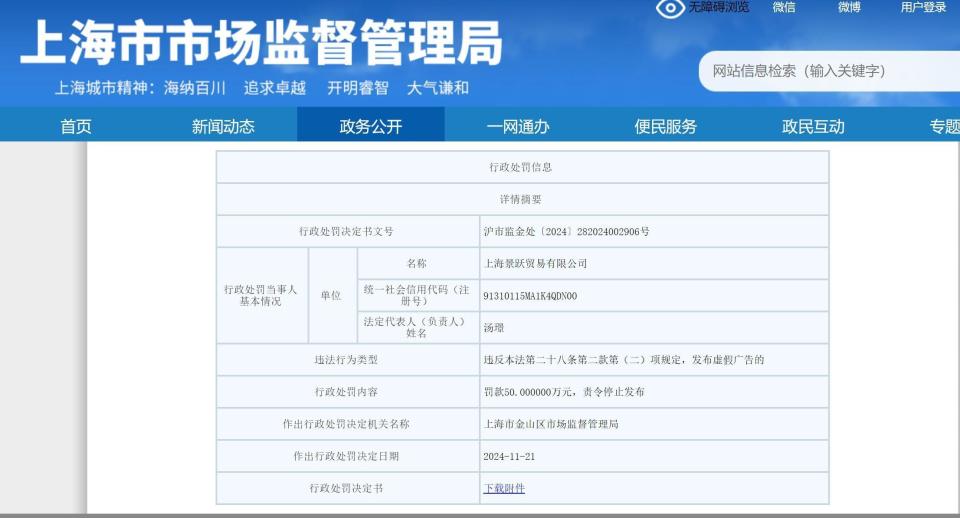Click the 名称 label cell

click(x=417, y=263)
